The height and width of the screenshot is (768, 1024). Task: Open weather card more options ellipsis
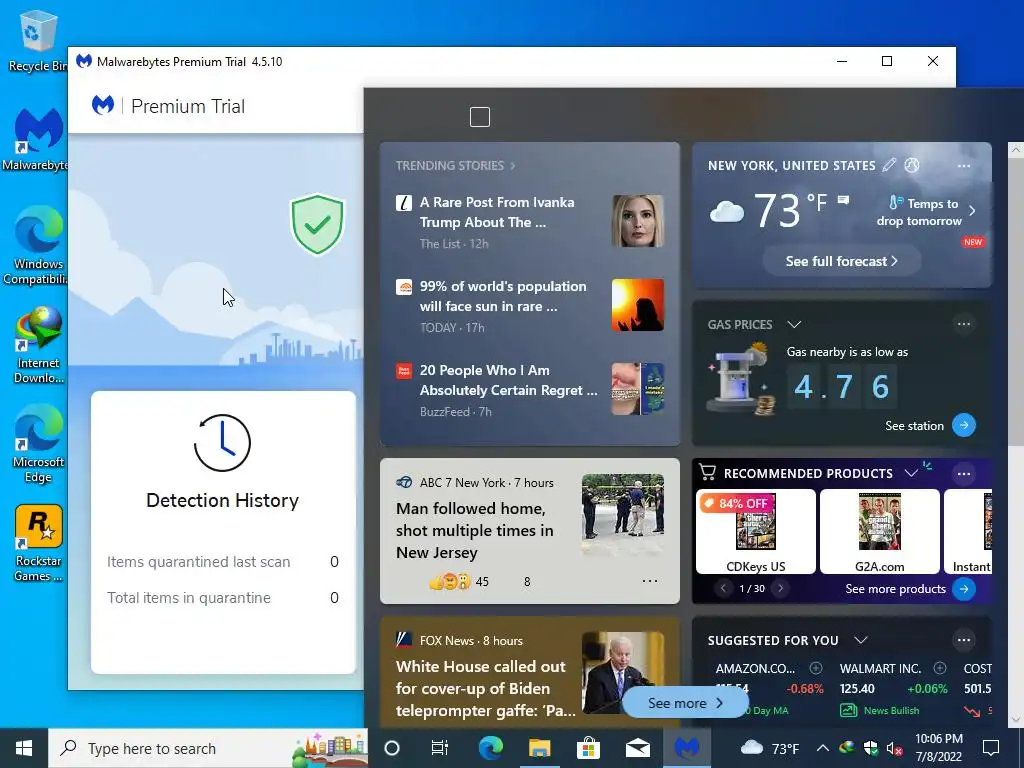pos(964,166)
